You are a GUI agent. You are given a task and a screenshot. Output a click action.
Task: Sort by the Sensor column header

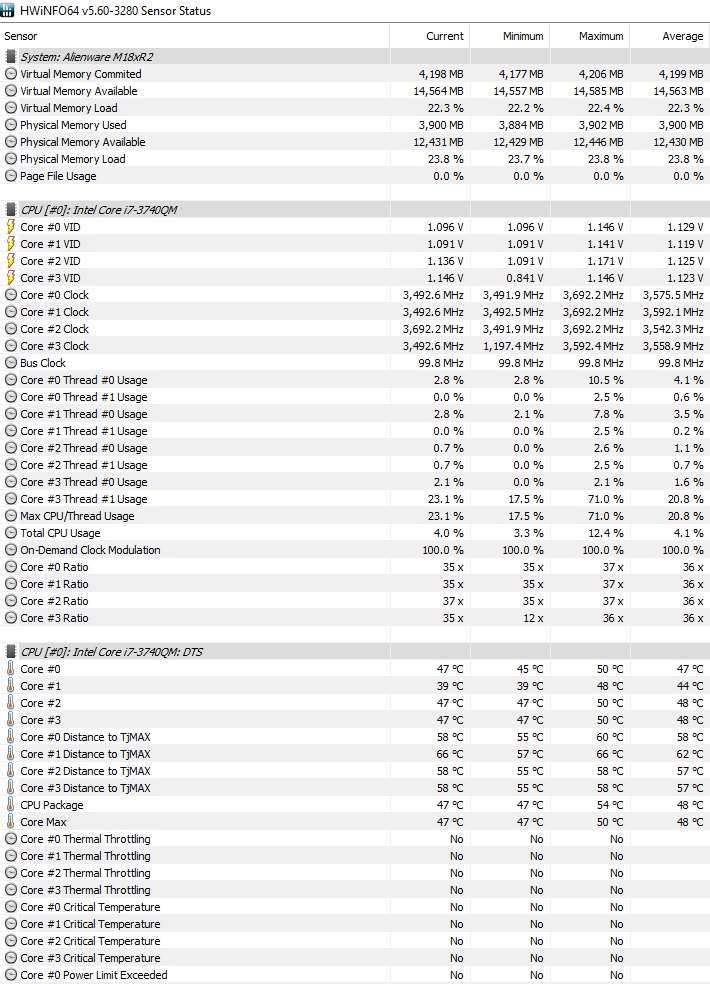click(195, 36)
